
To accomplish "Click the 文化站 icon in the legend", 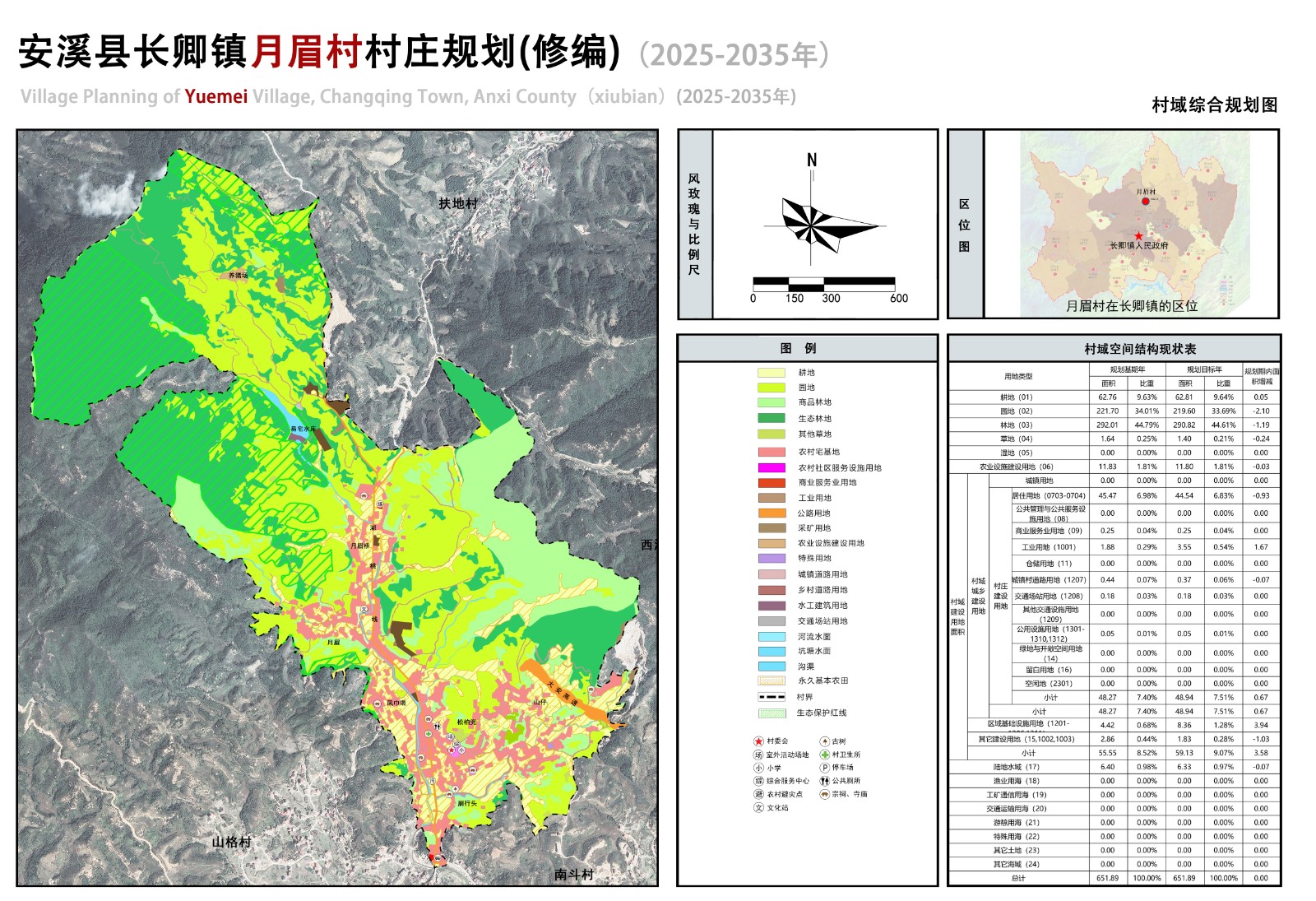I will click(x=758, y=807).
